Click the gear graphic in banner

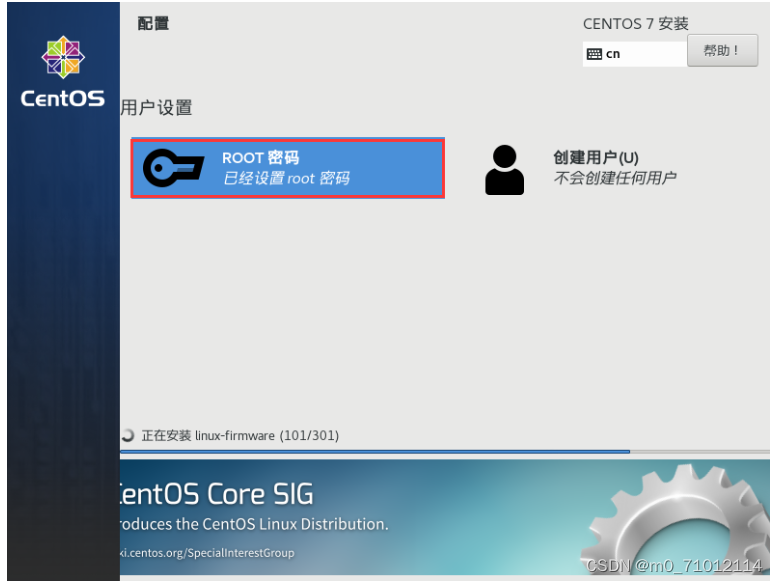pos(676,519)
